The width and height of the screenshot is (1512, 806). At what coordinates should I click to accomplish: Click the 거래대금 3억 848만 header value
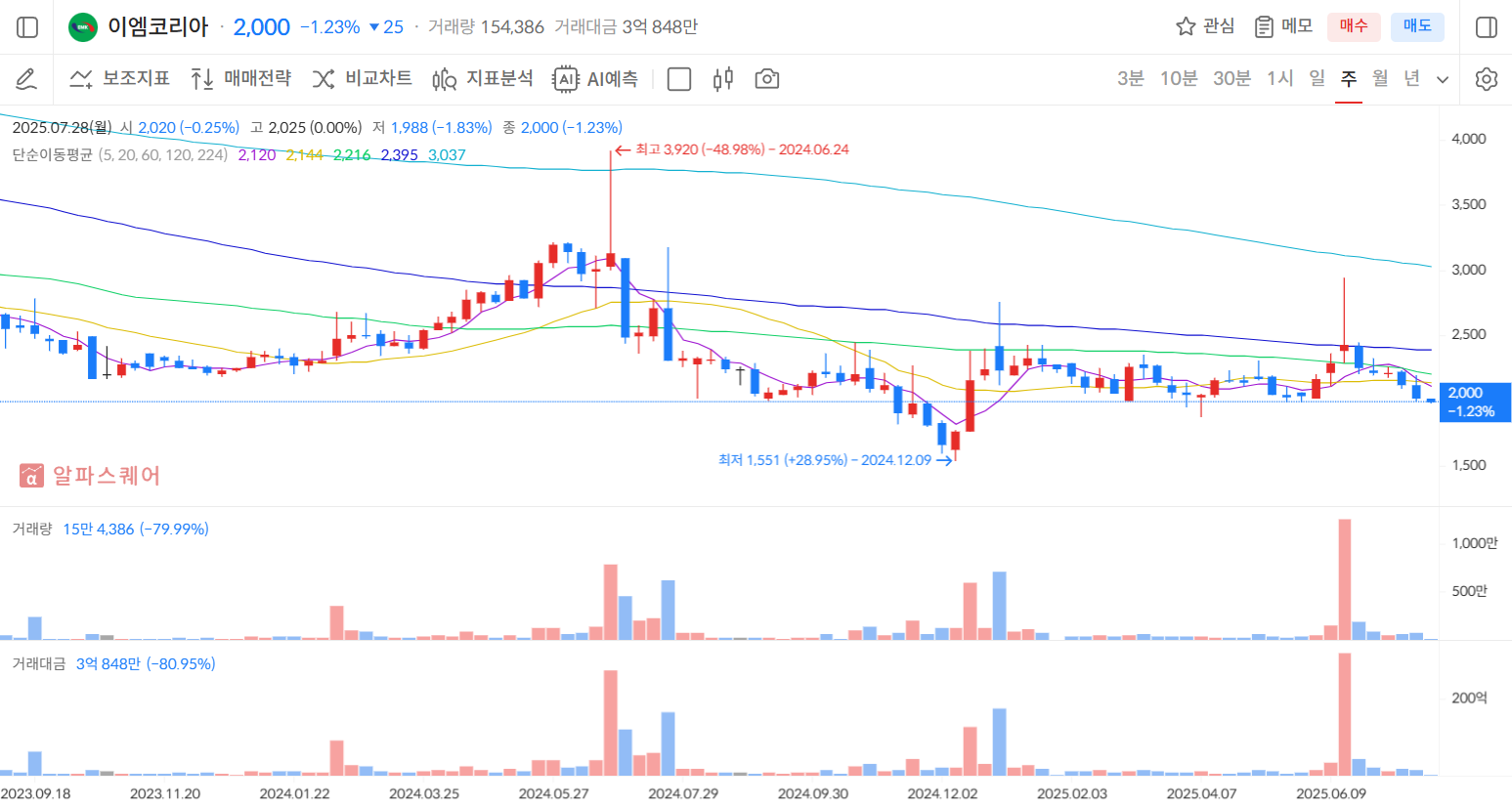626,27
